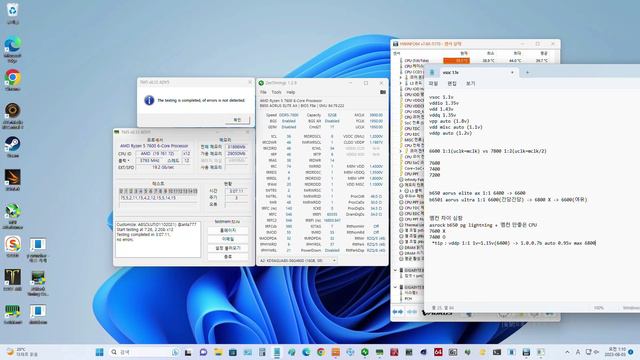Click the ZenTimings title bar app icon

(x=261, y=83)
